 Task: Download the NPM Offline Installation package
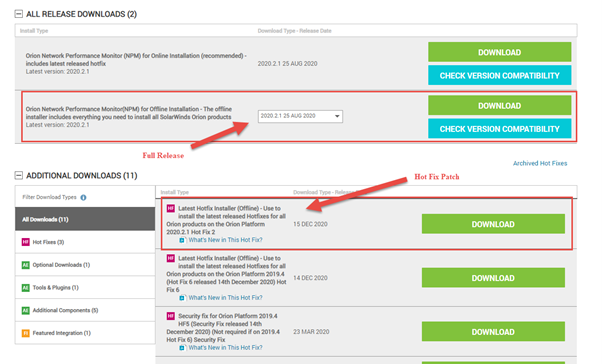(499, 106)
